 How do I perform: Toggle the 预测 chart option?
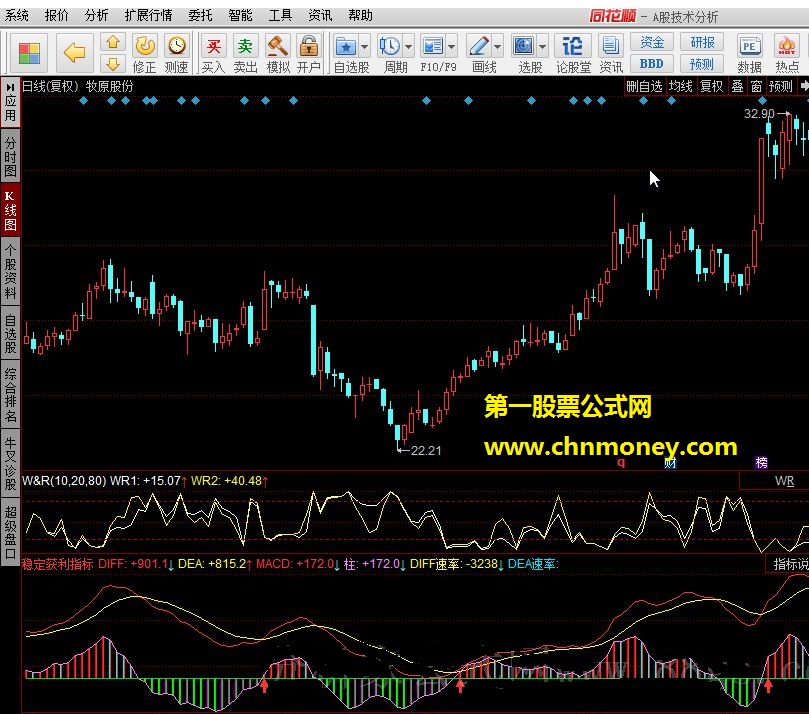(x=781, y=86)
